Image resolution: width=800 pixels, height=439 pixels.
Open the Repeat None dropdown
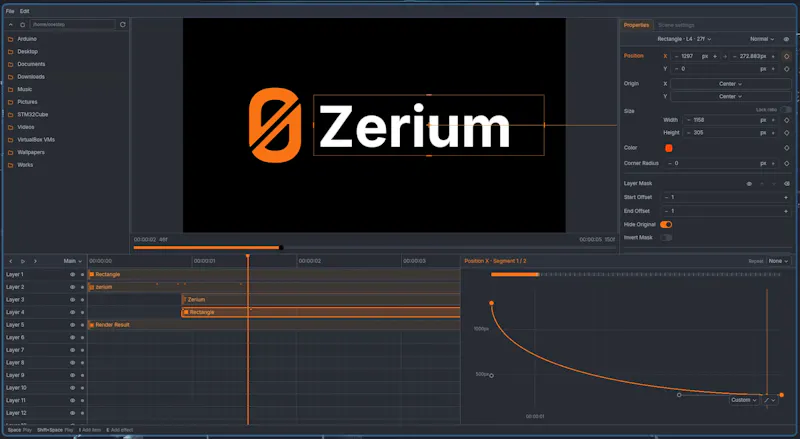point(778,261)
